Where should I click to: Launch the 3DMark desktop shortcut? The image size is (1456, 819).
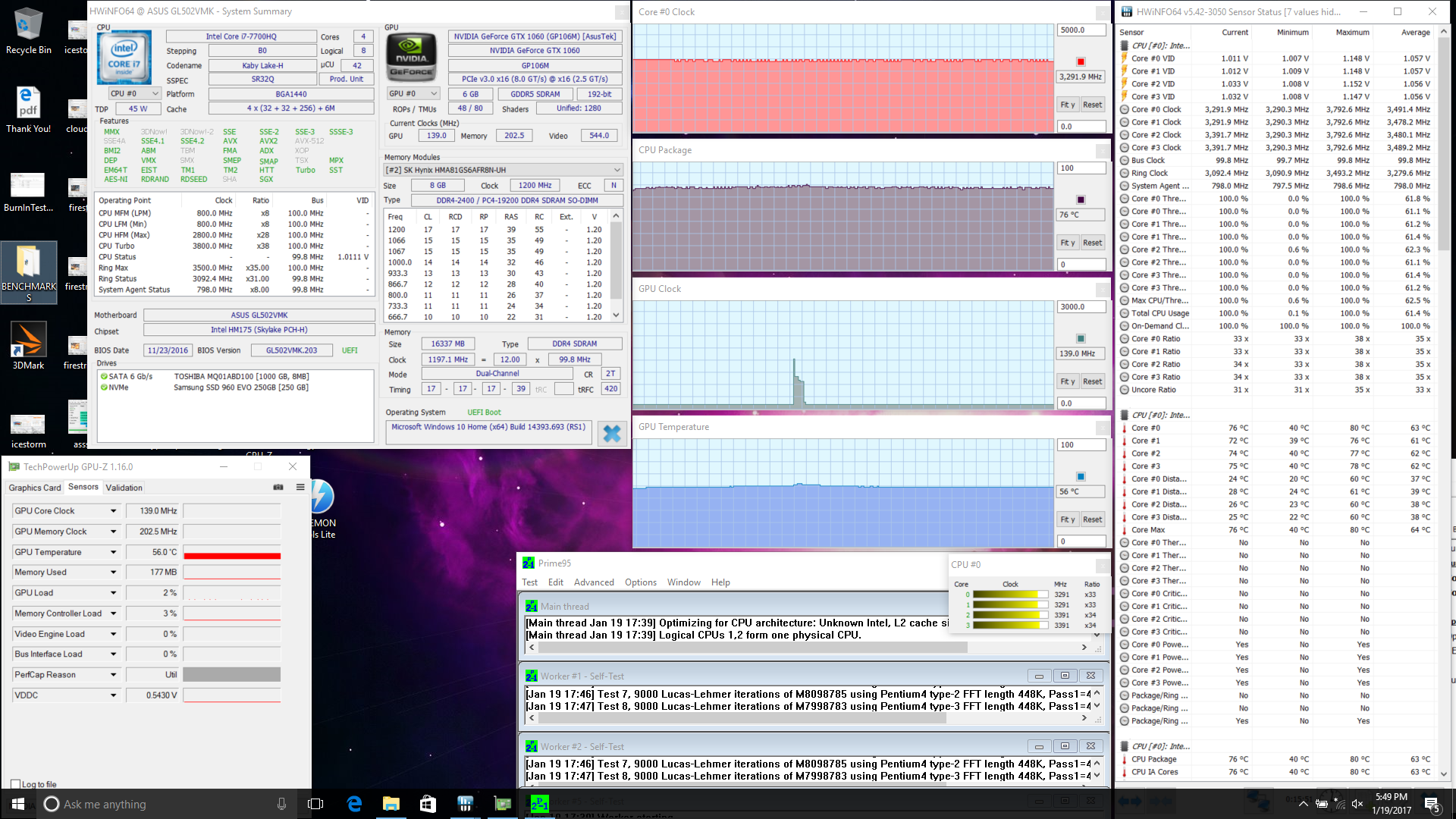coord(28,346)
